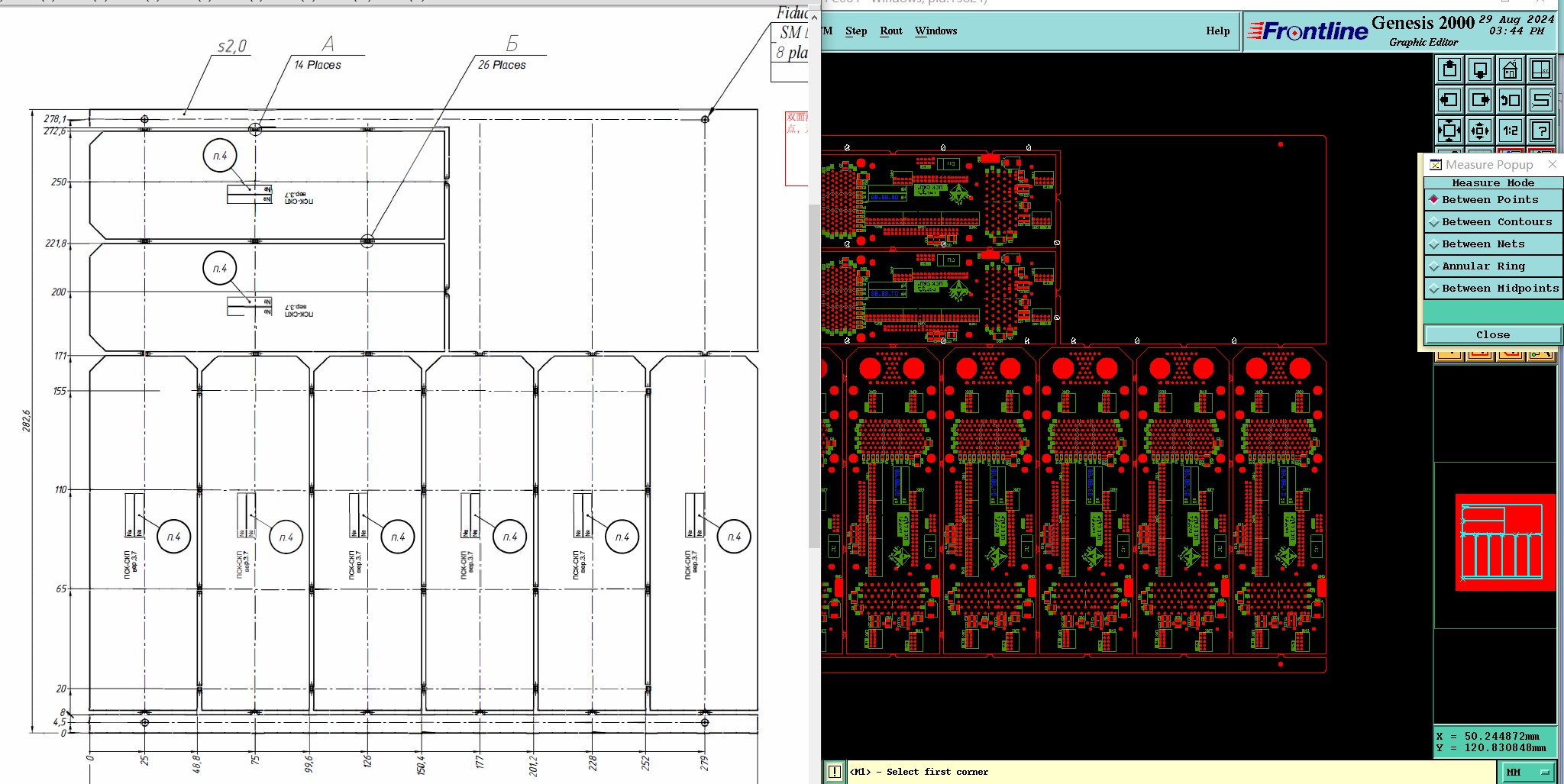Click the pan up arrow icon

(x=1449, y=70)
